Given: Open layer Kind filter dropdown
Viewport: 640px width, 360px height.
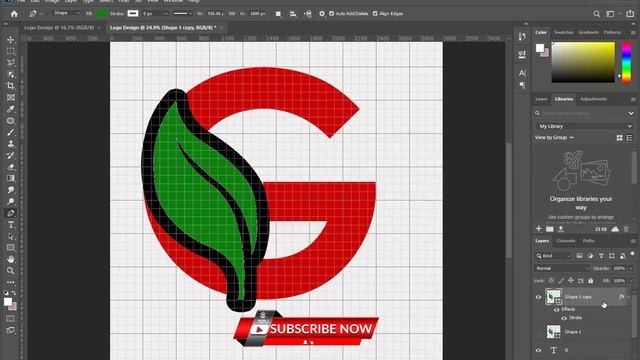Looking at the screenshot, I should (553, 256).
